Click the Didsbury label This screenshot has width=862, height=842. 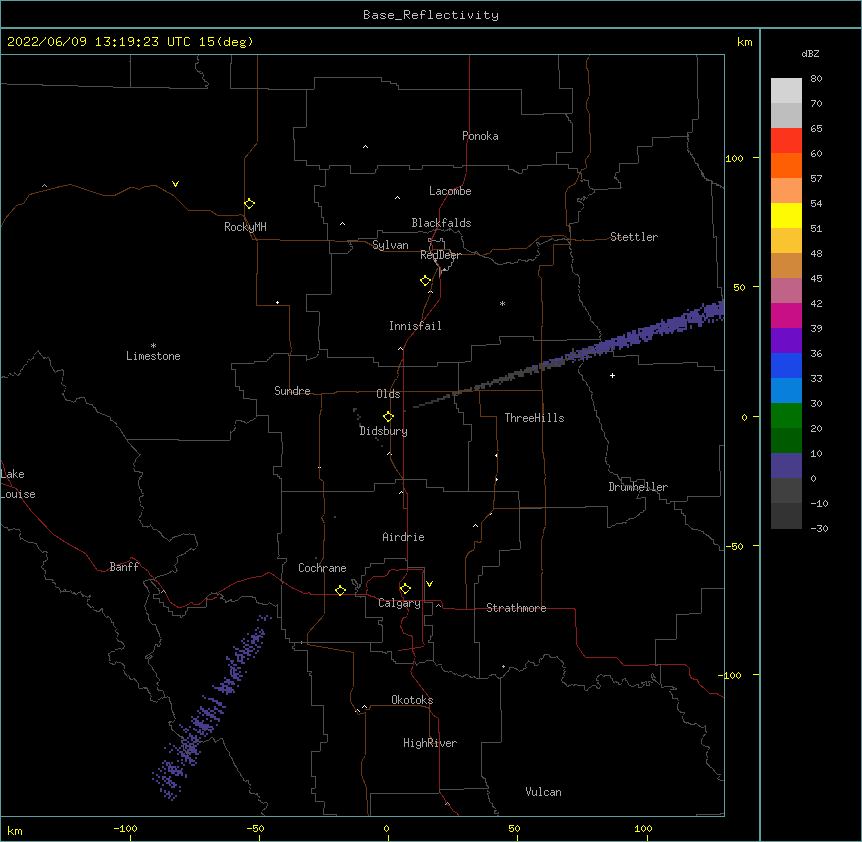[383, 431]
